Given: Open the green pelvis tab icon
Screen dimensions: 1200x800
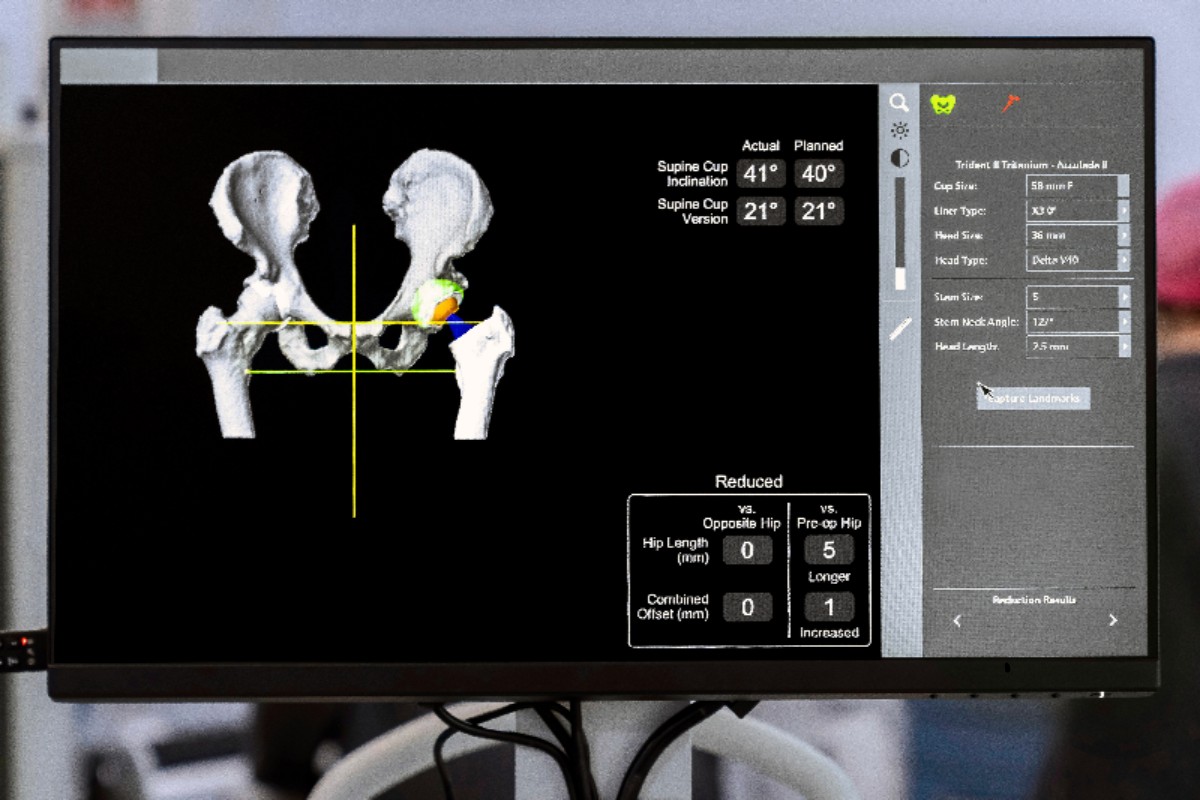Looking at the screenshot, I should point(942,103).
